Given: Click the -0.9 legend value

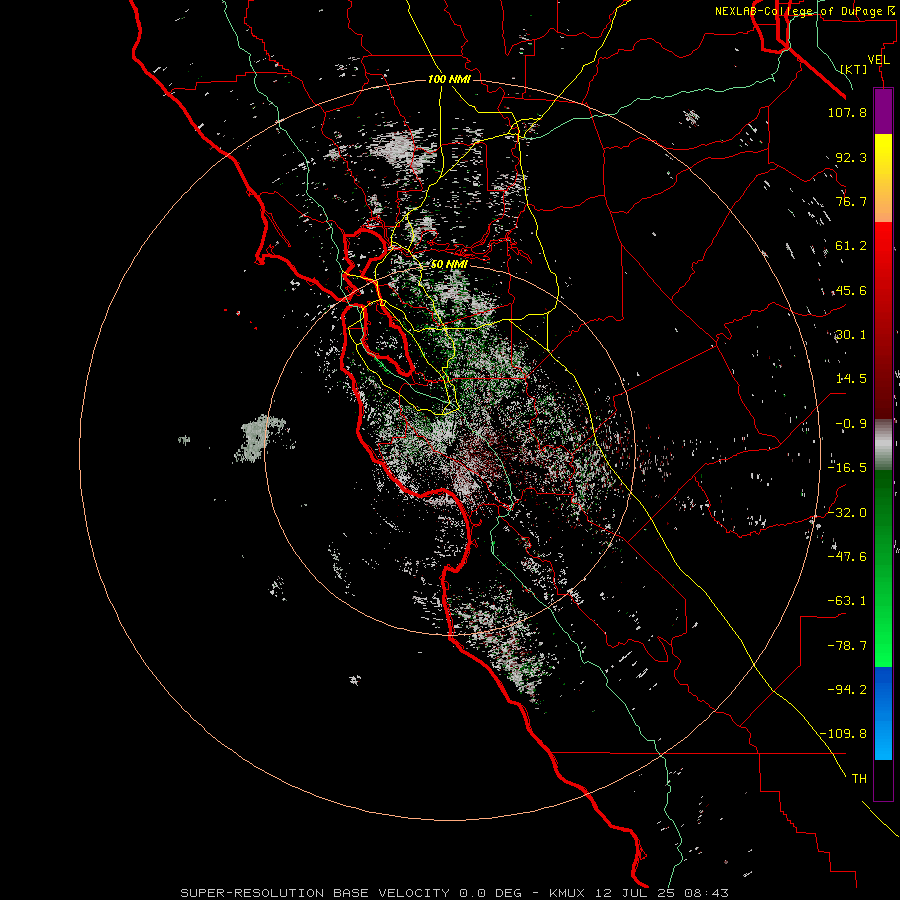Looking at the screenshot, I should click(x=851, y=424).
